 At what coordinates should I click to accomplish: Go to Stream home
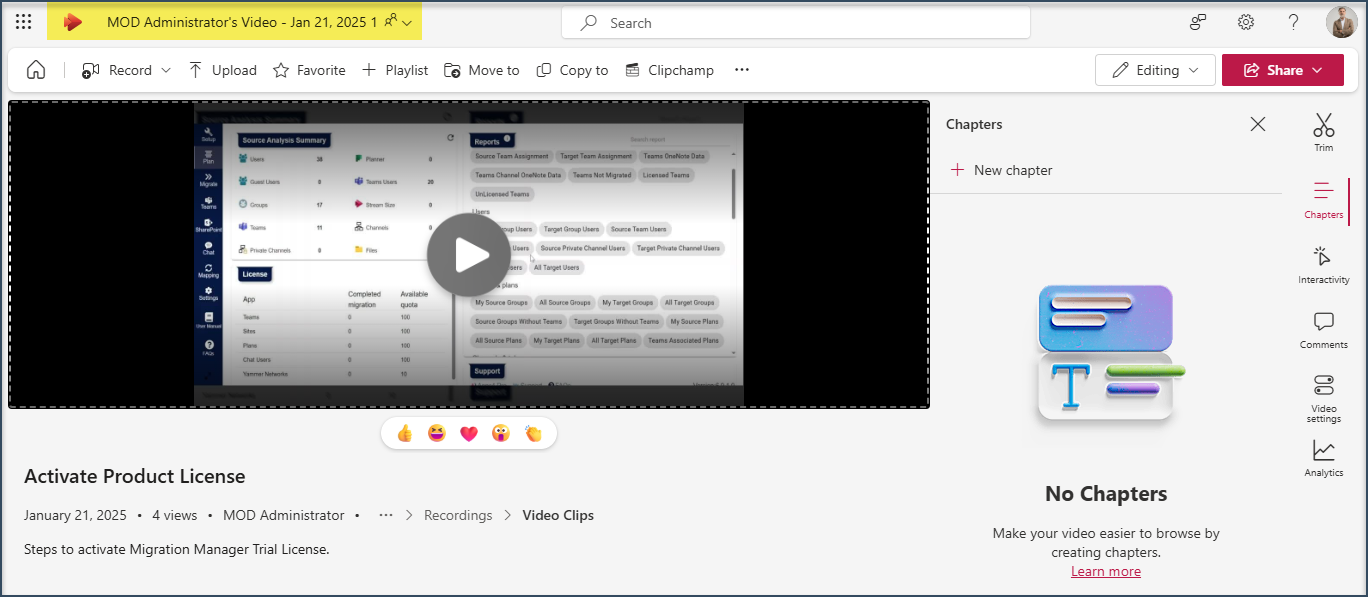35,70
